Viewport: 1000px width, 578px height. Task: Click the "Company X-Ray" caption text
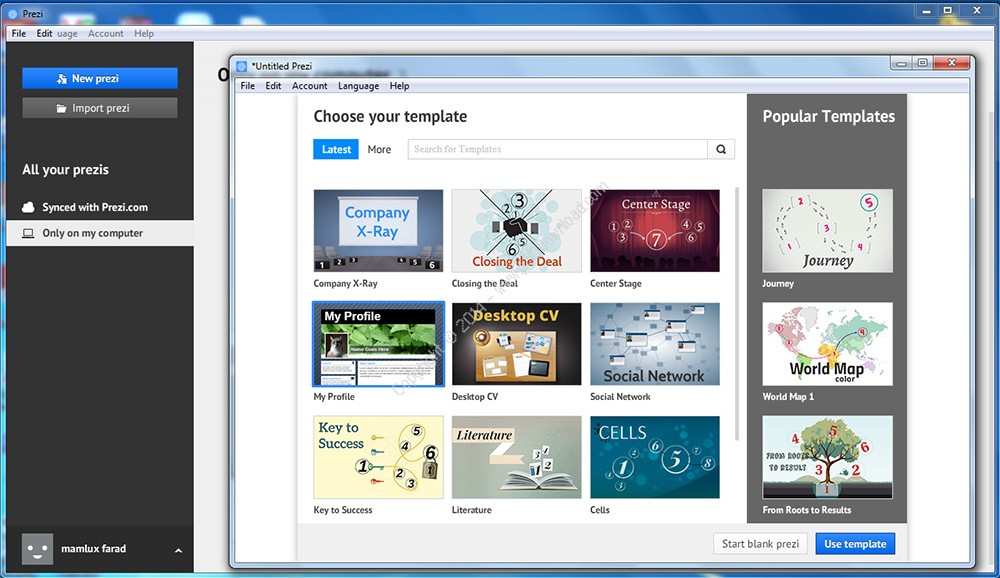(345, 283)
